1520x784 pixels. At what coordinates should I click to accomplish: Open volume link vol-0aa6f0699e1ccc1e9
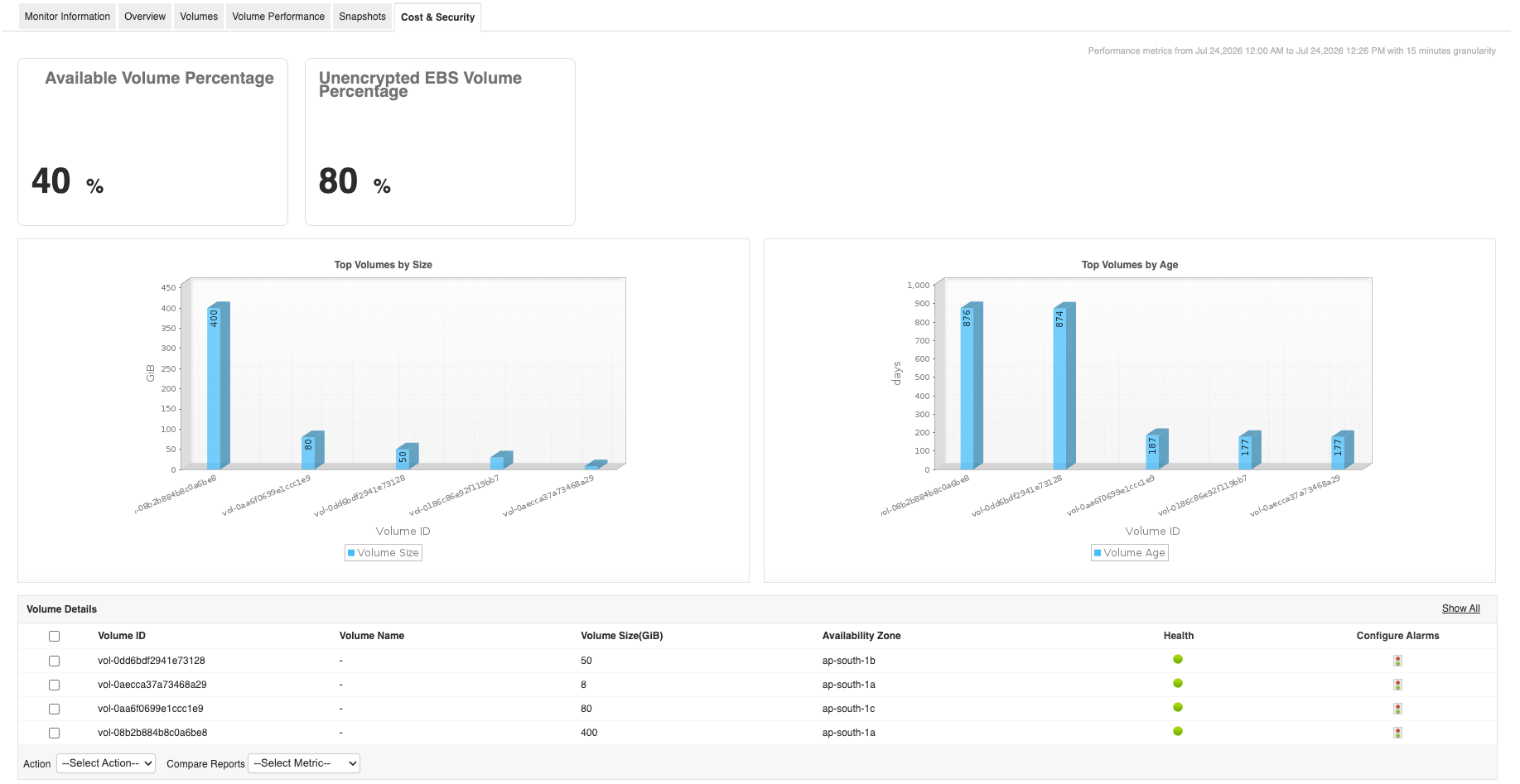(151, 709)
